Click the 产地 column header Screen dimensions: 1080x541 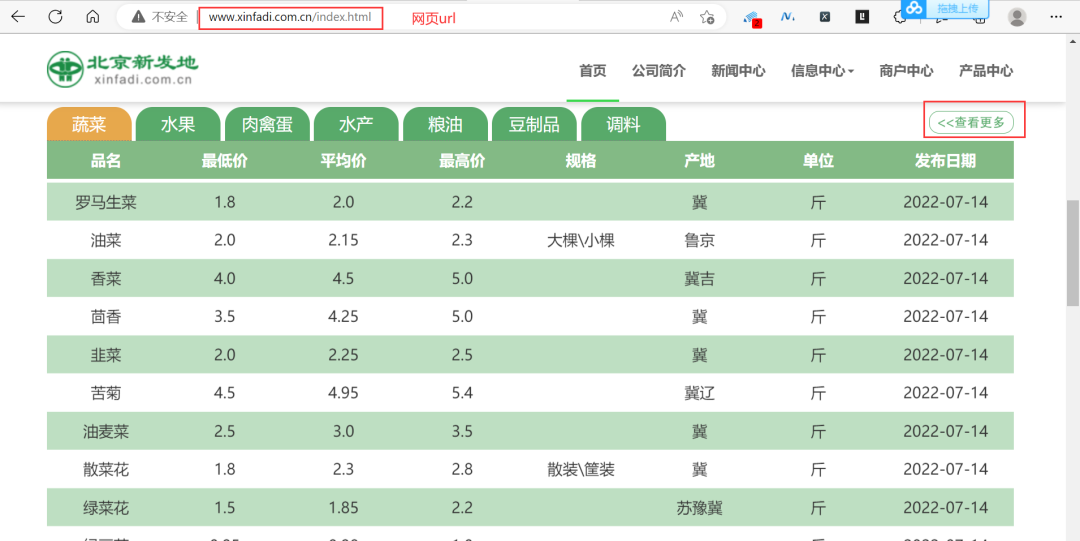point(699,161)
